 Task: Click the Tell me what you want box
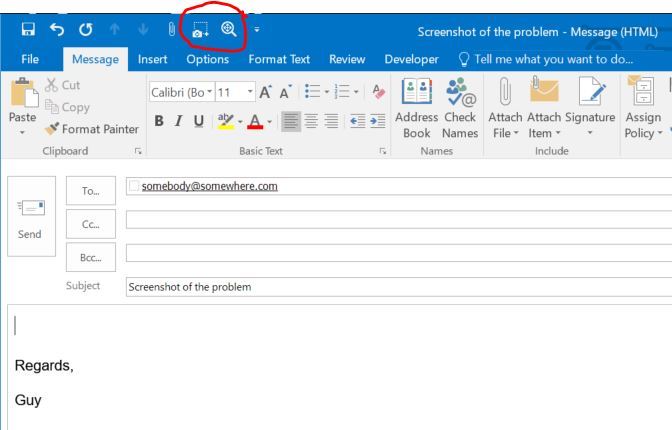click(x=546, y=59)
